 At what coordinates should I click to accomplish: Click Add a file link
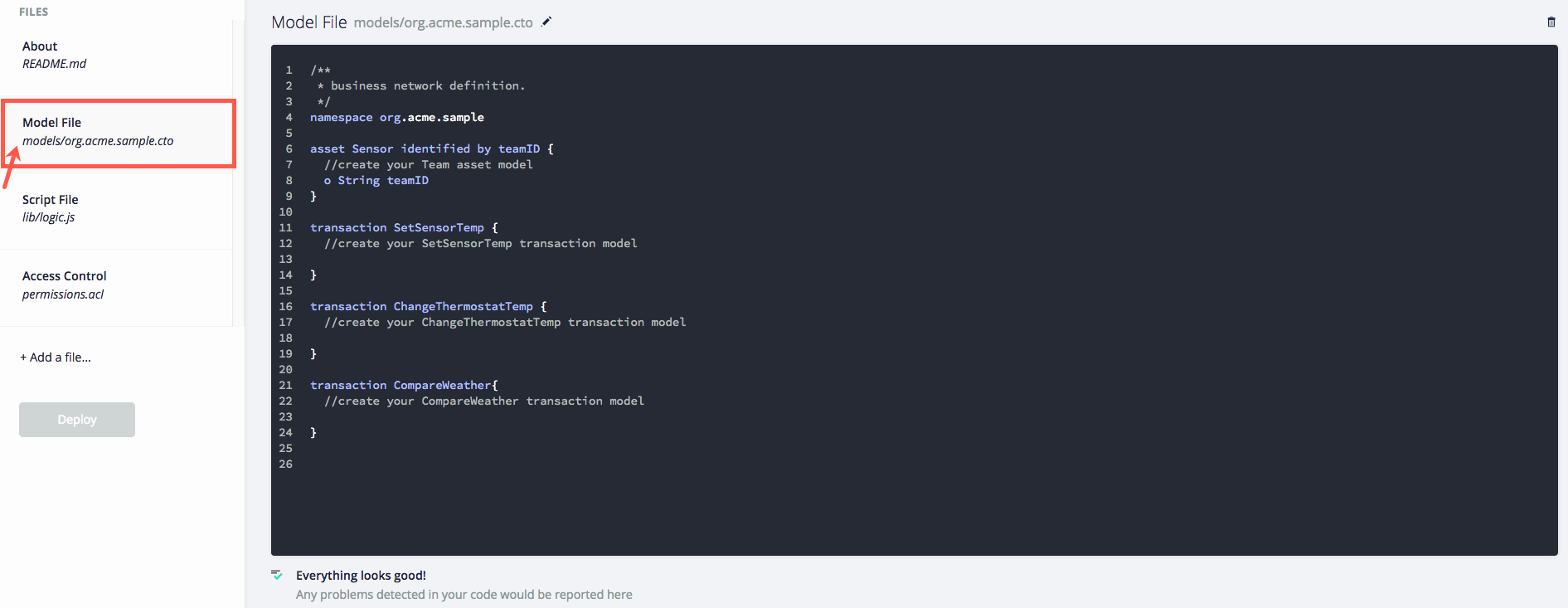(56, 358)
